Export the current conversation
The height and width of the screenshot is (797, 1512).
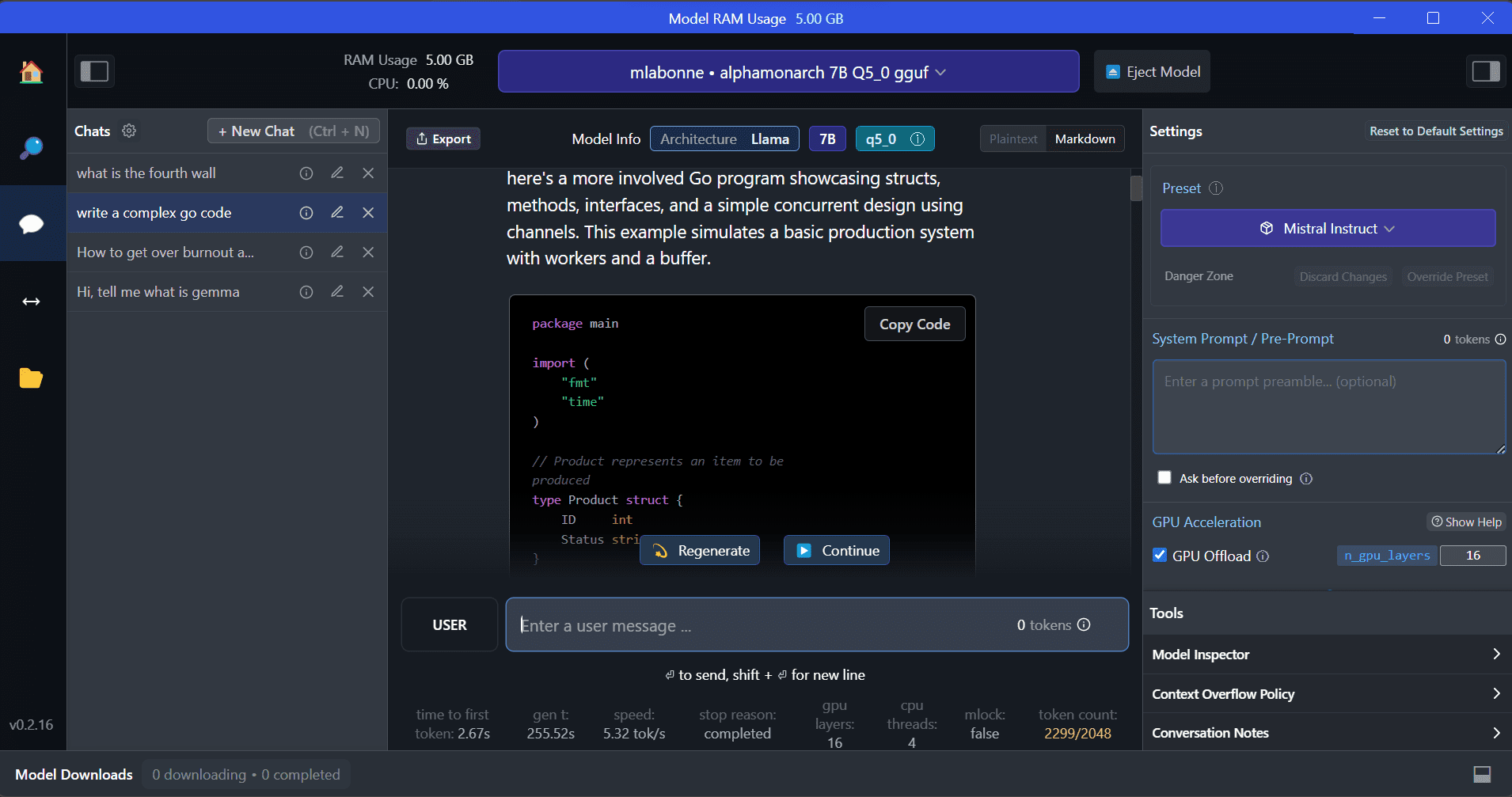click(x=443, y=139)
